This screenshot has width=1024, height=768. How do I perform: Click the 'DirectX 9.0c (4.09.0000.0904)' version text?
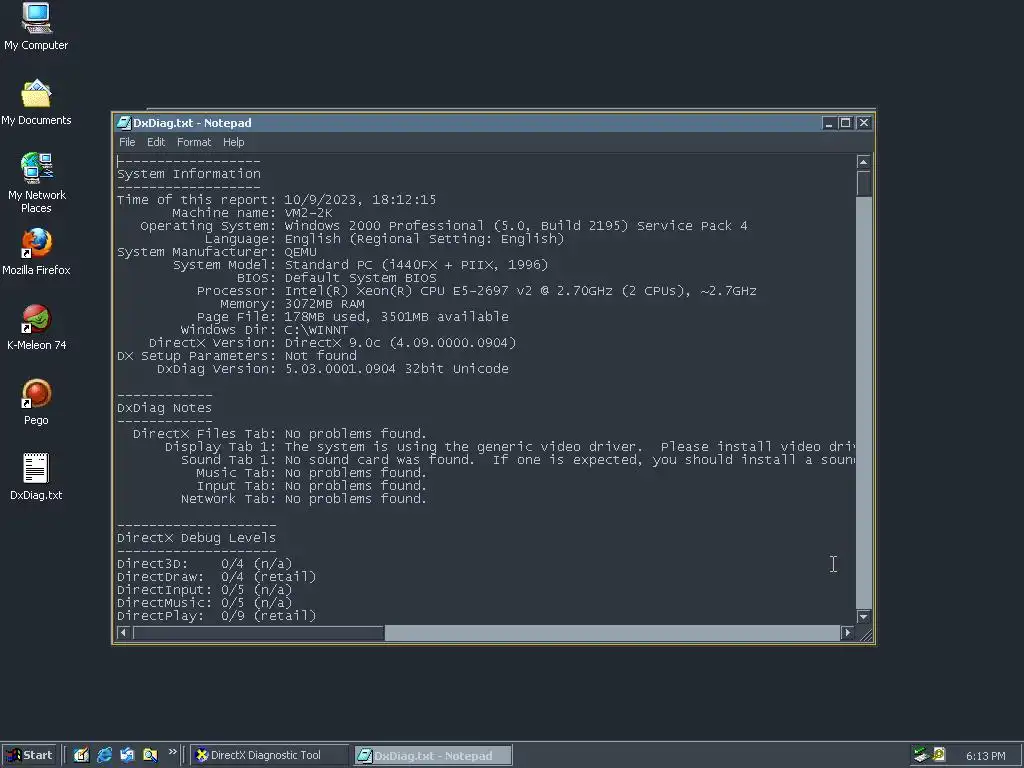click(x=400, y=343)
